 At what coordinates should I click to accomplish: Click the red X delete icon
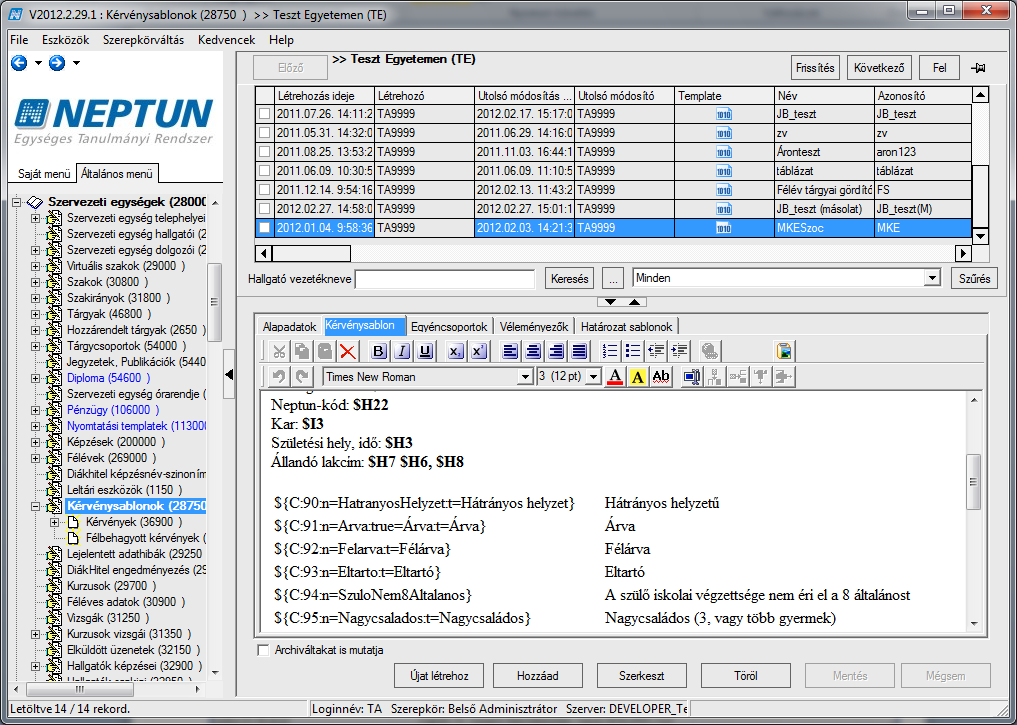(x=348, y=351)
